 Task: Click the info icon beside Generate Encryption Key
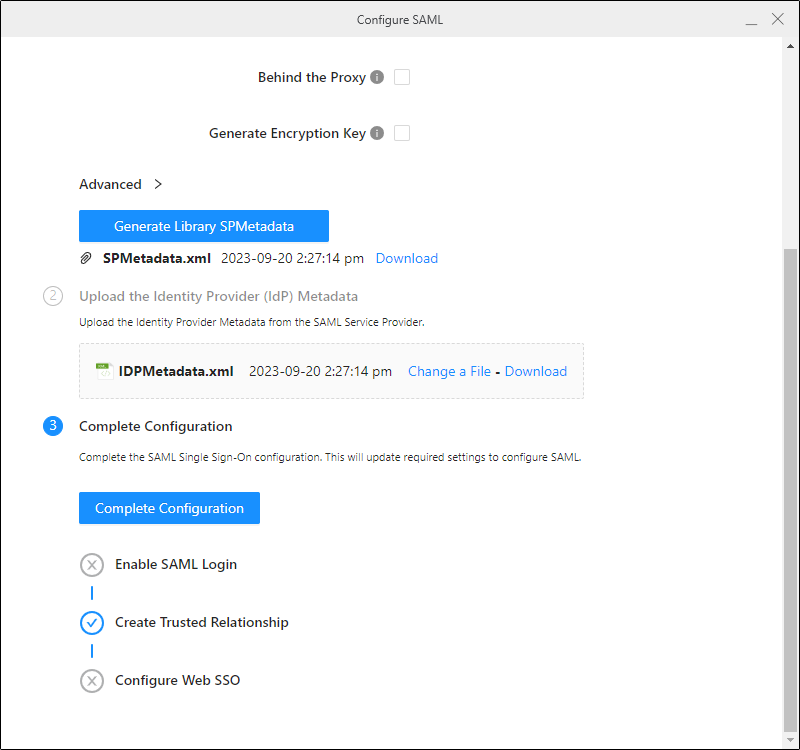[x=377, y=133]
